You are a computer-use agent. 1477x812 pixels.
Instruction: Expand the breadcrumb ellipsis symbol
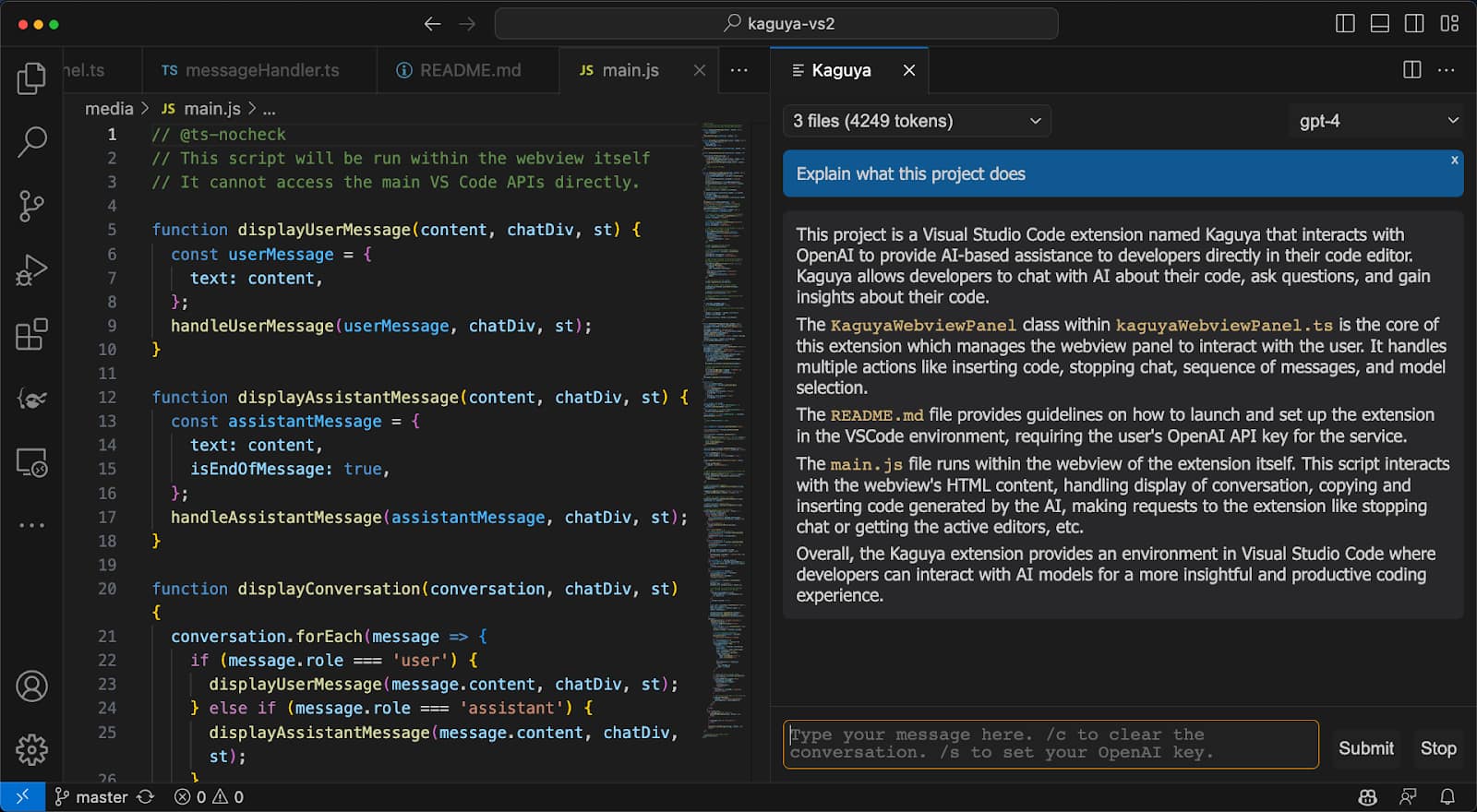coord(269,109)
